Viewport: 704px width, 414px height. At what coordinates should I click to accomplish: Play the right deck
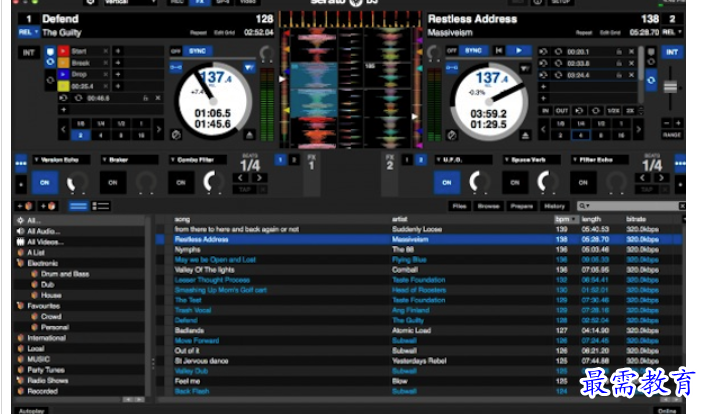(519, 51)
